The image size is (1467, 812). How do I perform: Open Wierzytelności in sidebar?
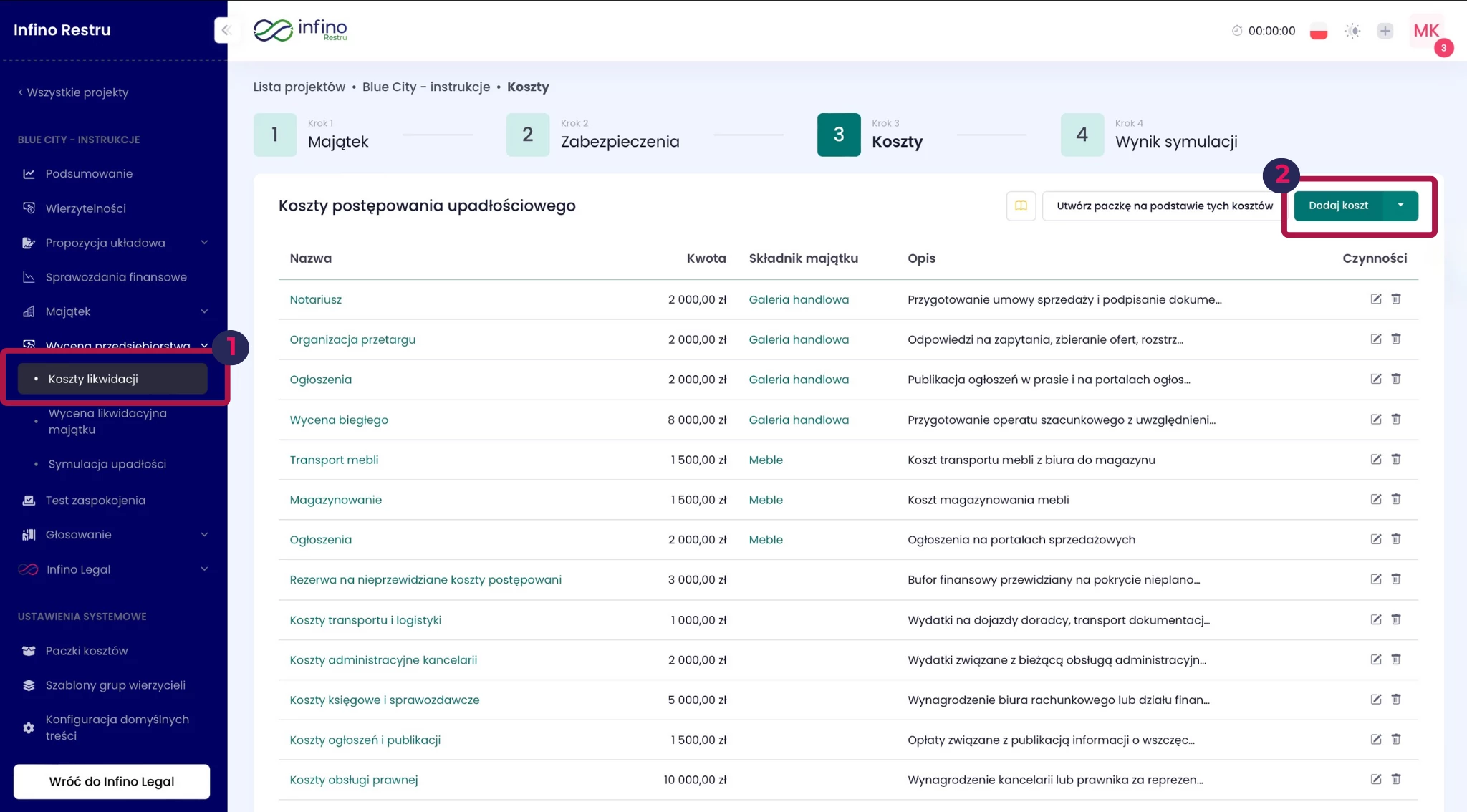click(x=85, y=208)
